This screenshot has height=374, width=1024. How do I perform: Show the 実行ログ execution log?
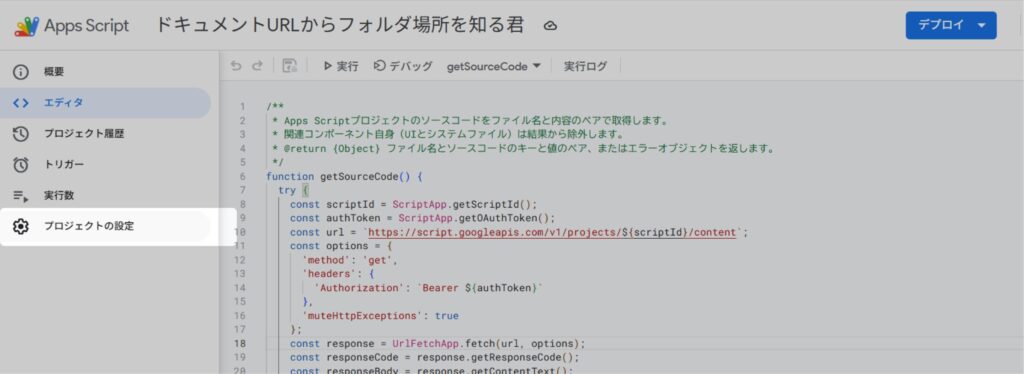(585, 66)
